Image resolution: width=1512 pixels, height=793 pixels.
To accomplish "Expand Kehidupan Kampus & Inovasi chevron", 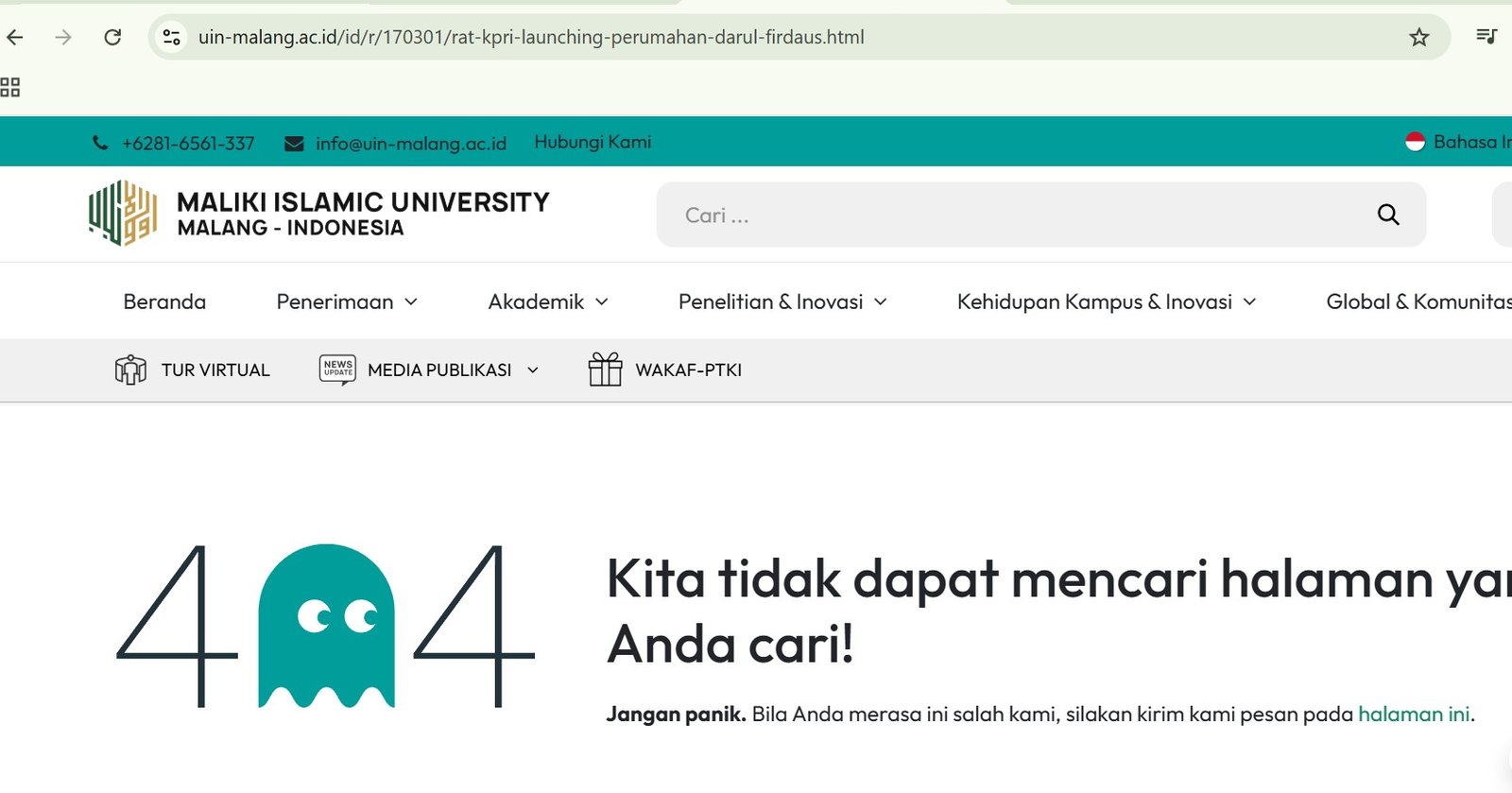I will tap(1249, 302).
